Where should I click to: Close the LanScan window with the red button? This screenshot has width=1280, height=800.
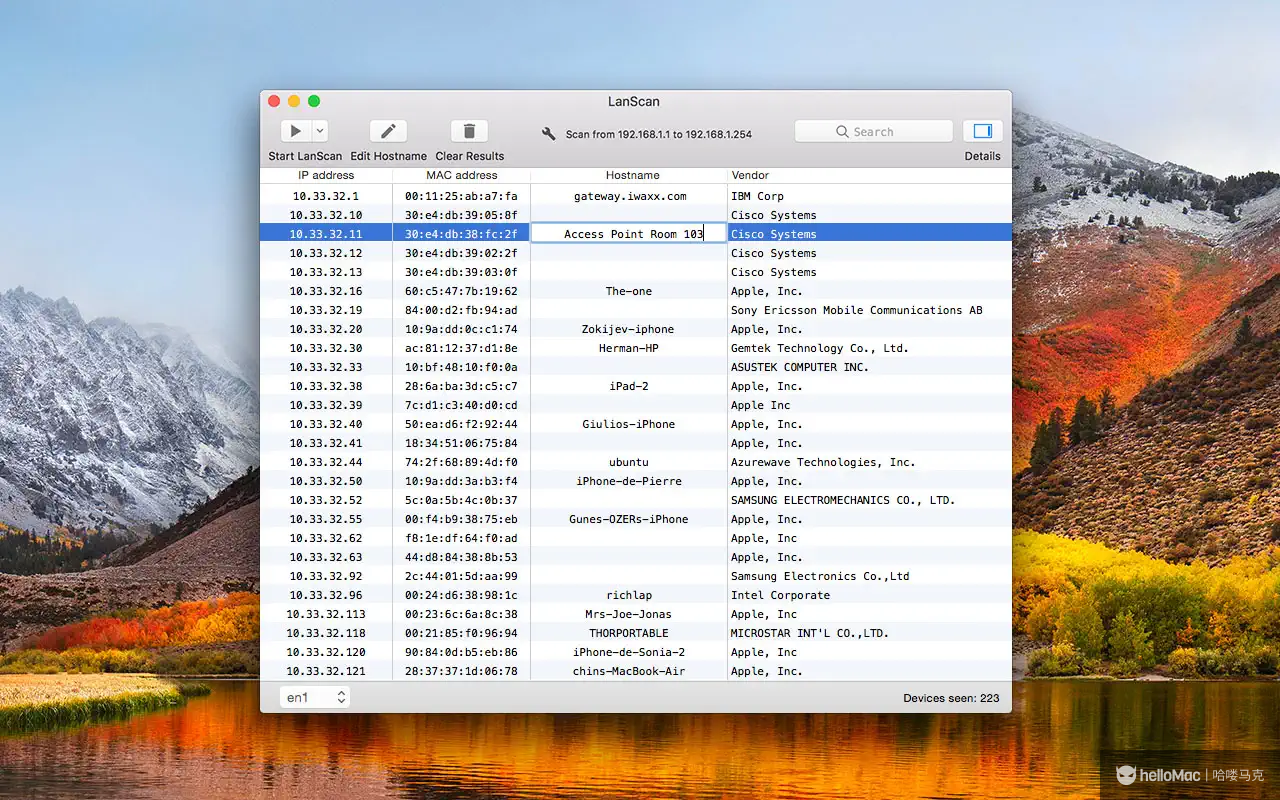(x=274, y=101)
